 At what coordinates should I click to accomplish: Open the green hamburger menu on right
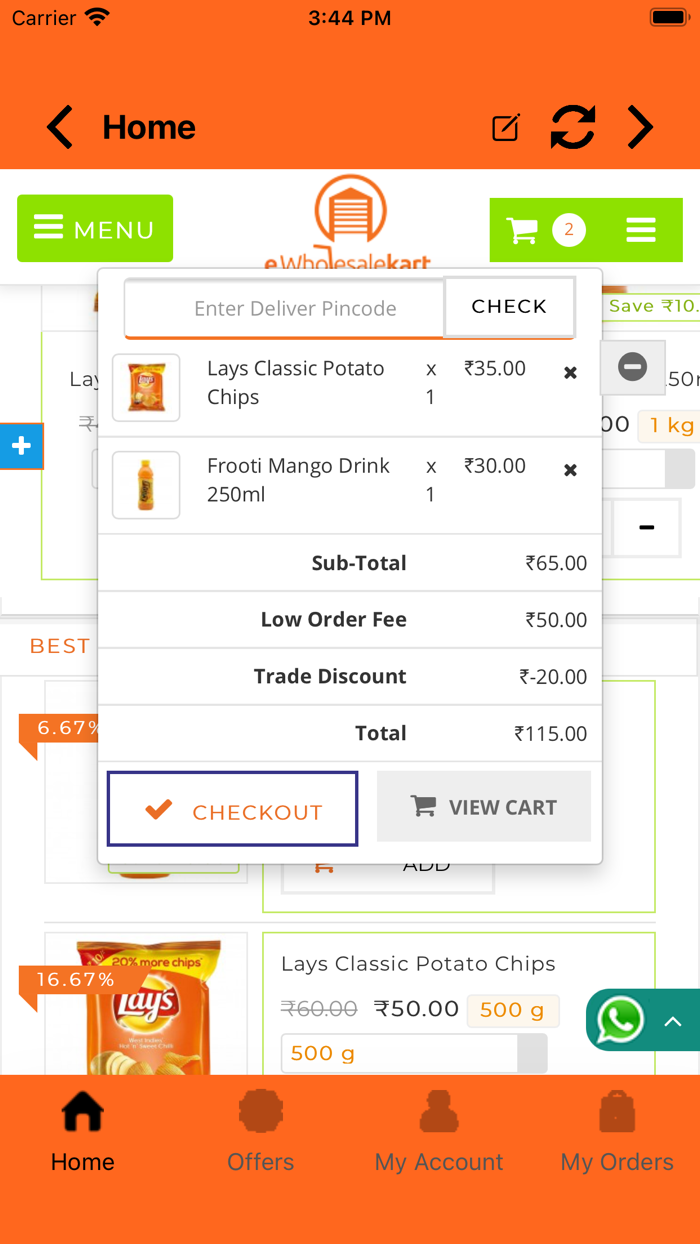(641, 230)
